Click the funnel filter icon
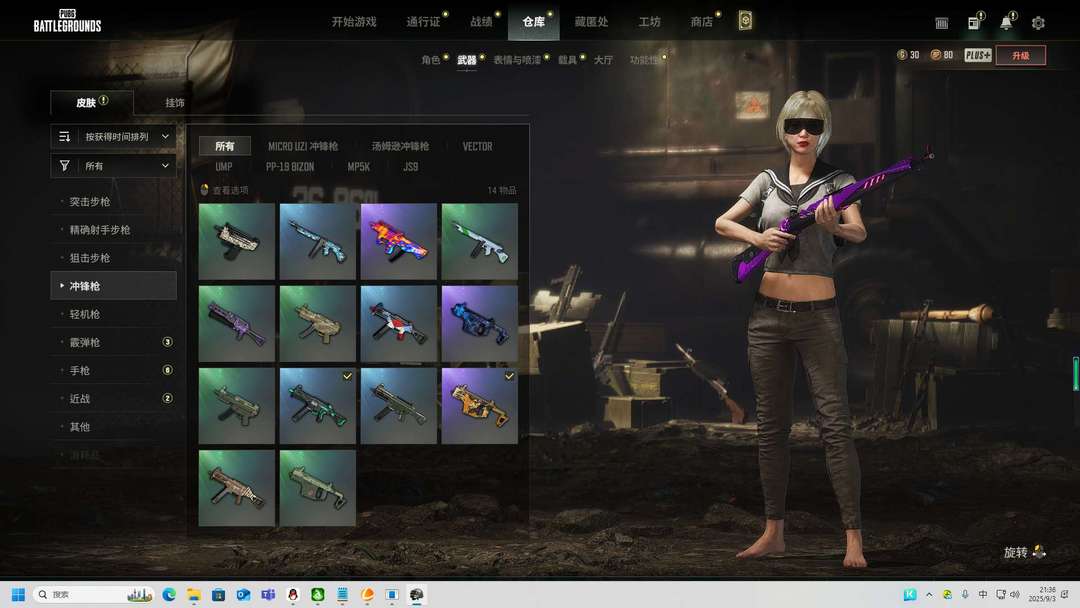The width and height of the screenshot is (1080, 608). (65, 166)
